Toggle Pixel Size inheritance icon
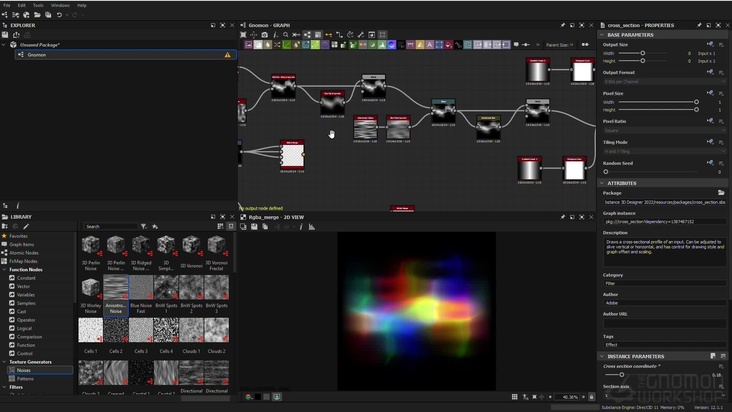Viewport: 732px width, 412px height. (710, 93)
